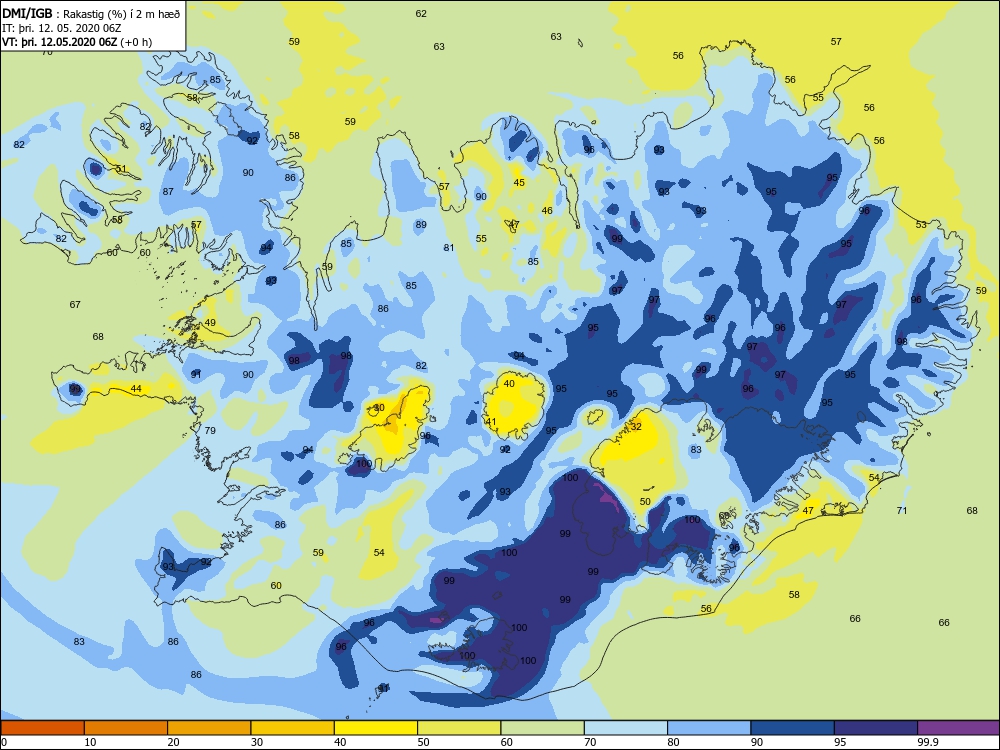This screenshot has width=1000, height=750.
Task: Click the dark orange 0–10 legend swatch
Action: (43, 728)
